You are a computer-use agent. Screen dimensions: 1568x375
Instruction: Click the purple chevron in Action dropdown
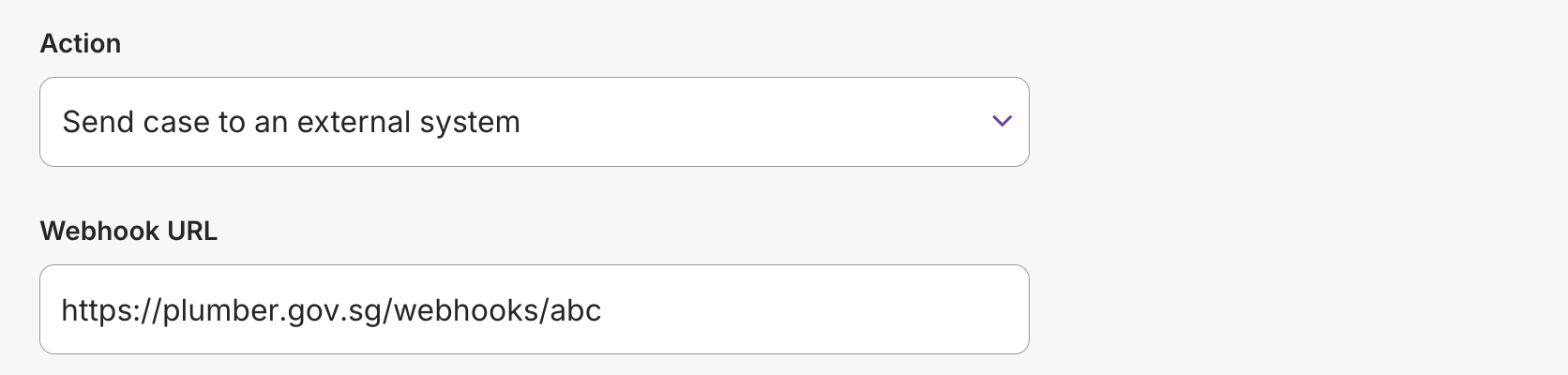coord(1002,121)
